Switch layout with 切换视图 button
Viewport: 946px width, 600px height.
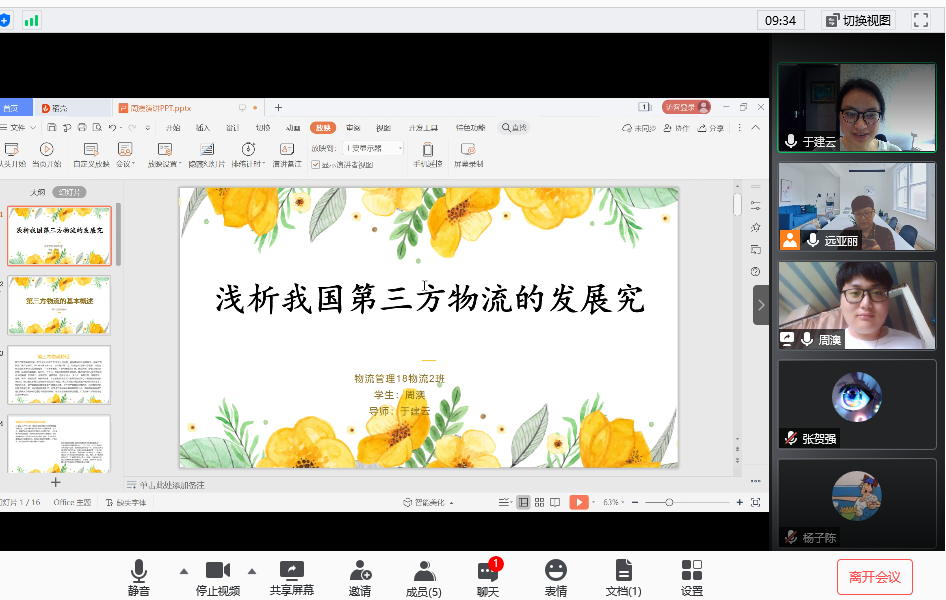click(x=857, y=20)
